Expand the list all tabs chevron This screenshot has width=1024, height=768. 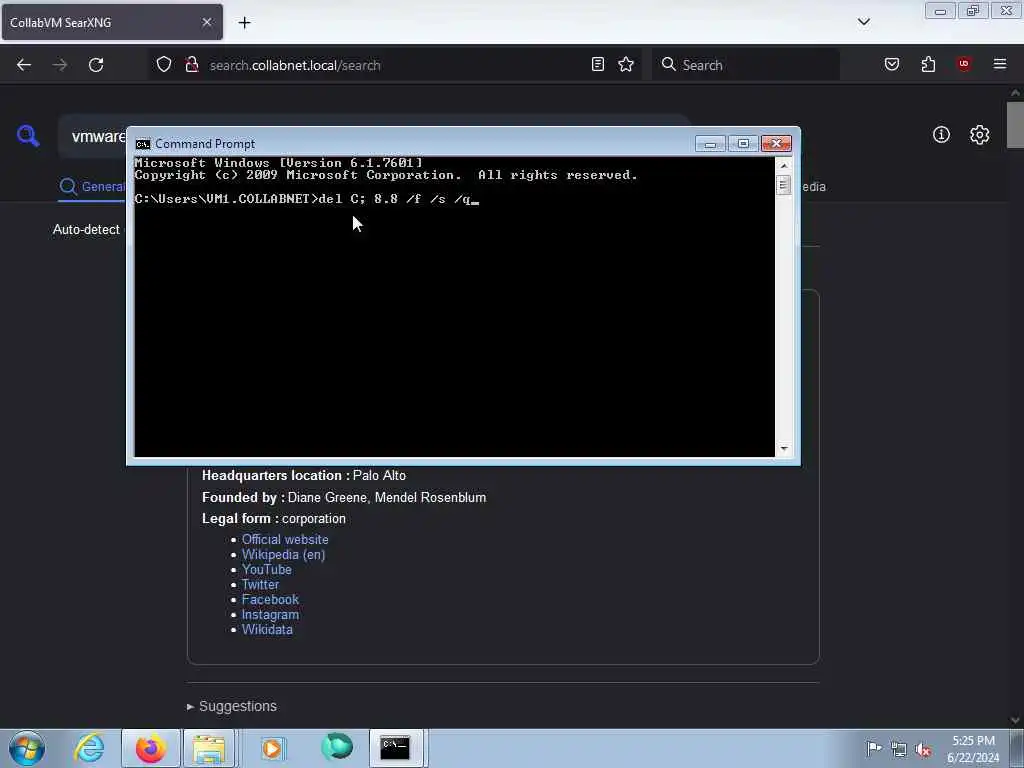pos(864,22)
